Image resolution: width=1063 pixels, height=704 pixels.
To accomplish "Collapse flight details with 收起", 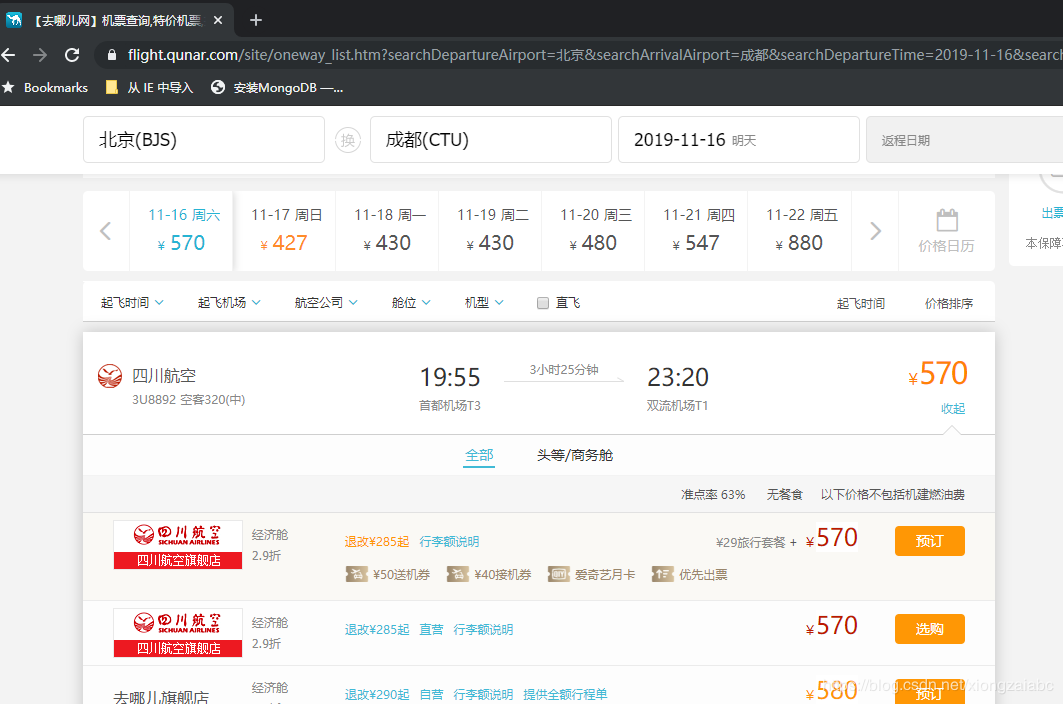I will coord(952,408).
